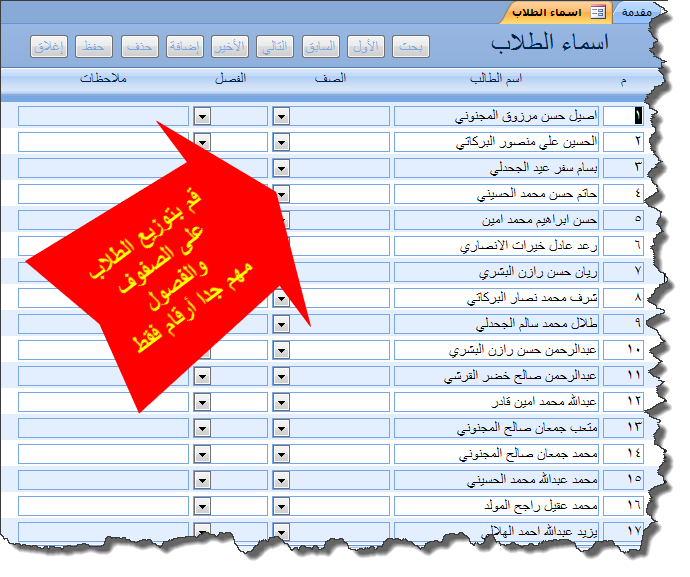This screenshot has height=577, width=690.
Task: Close the form using إغلاق button
Action: pyautogui.click(x=49, y=46)
